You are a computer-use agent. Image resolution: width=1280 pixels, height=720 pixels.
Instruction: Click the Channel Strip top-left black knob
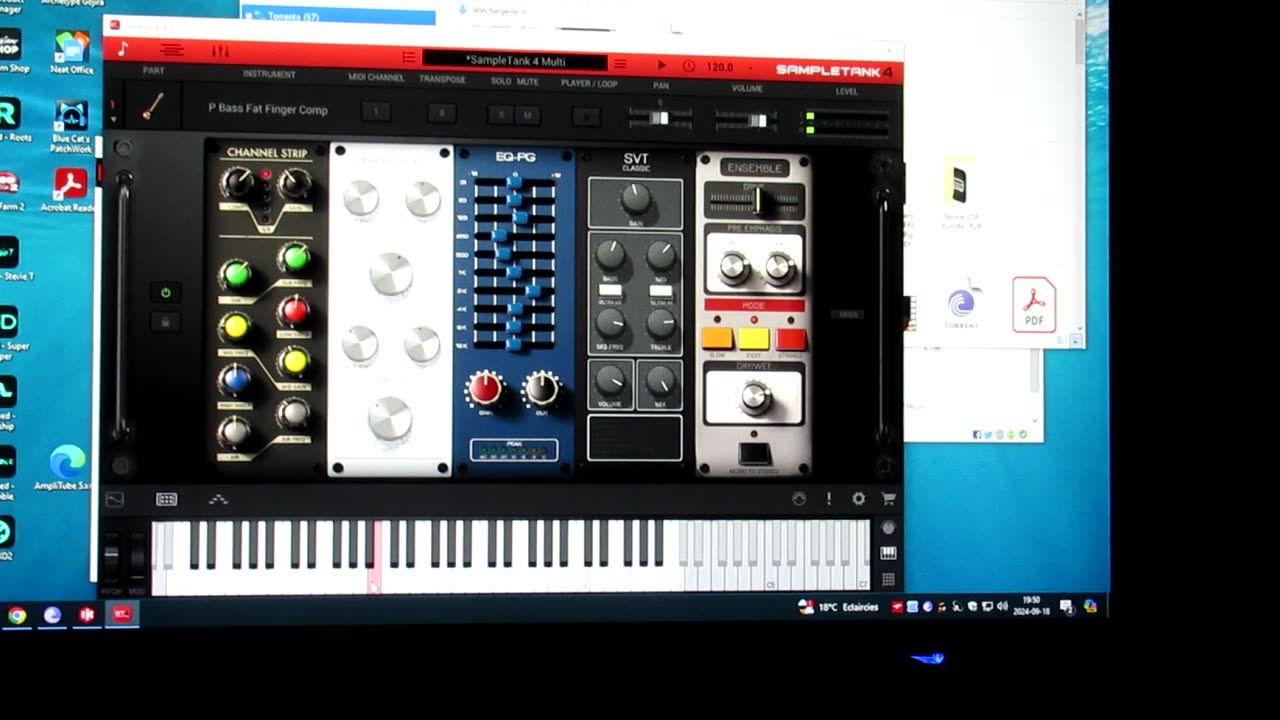click(x=237, y=182)
